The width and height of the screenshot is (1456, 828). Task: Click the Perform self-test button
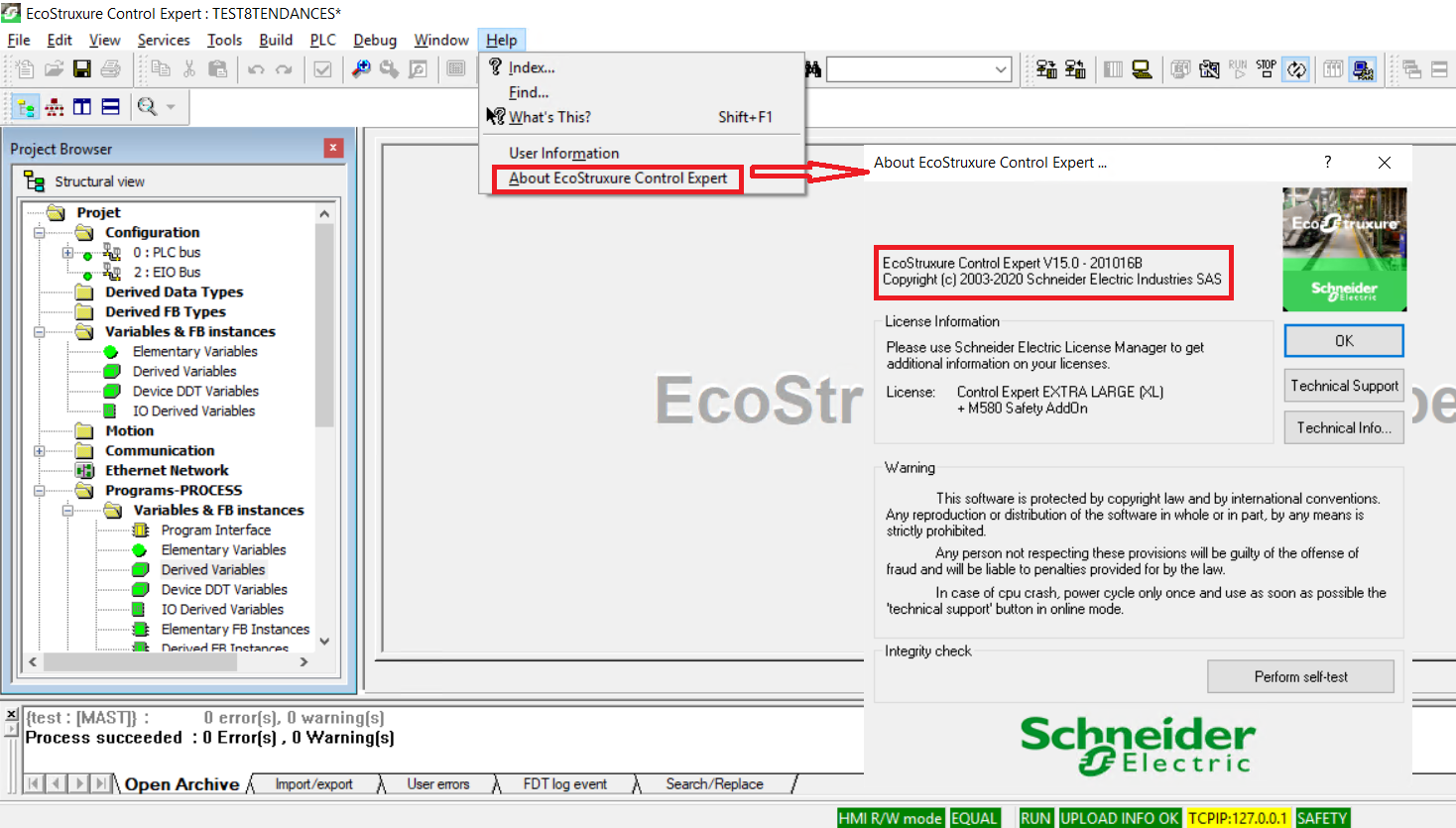point(1300,676)
